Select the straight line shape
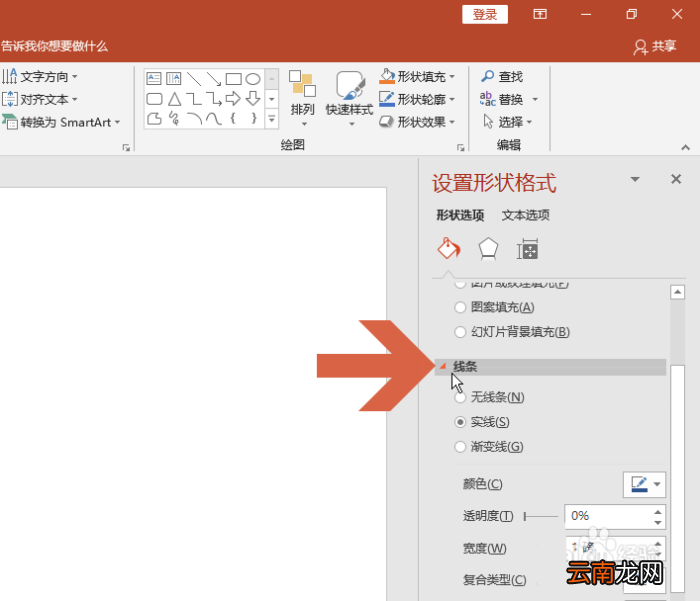The height and width of the screenshot is (601, 700). point(194,79)
